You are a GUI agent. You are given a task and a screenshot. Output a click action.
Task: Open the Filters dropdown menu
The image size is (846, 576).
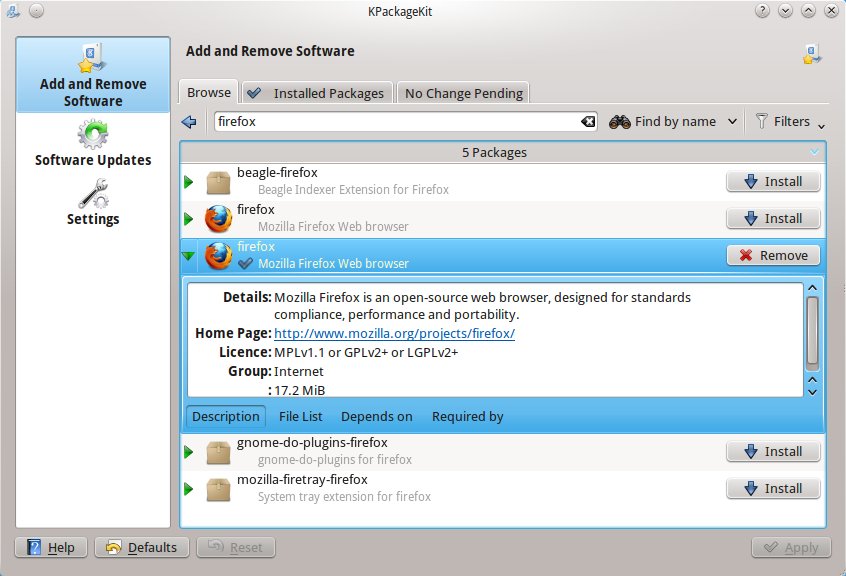click(790, 122)
